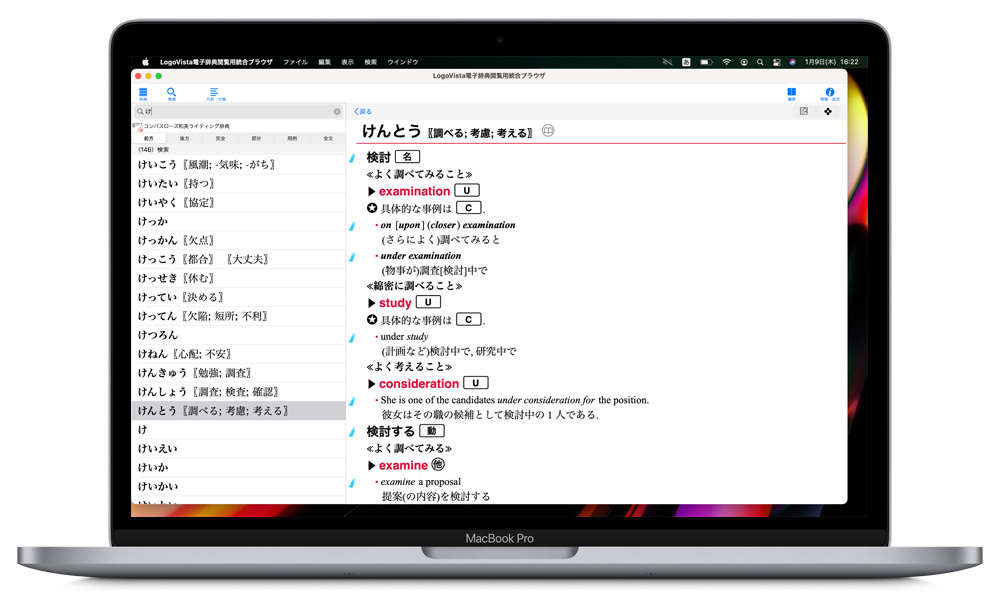This screenshot has width=1000, height=600.
Task: Click the blue marker beside 'examine a proposal'
Action: (352, 483)
